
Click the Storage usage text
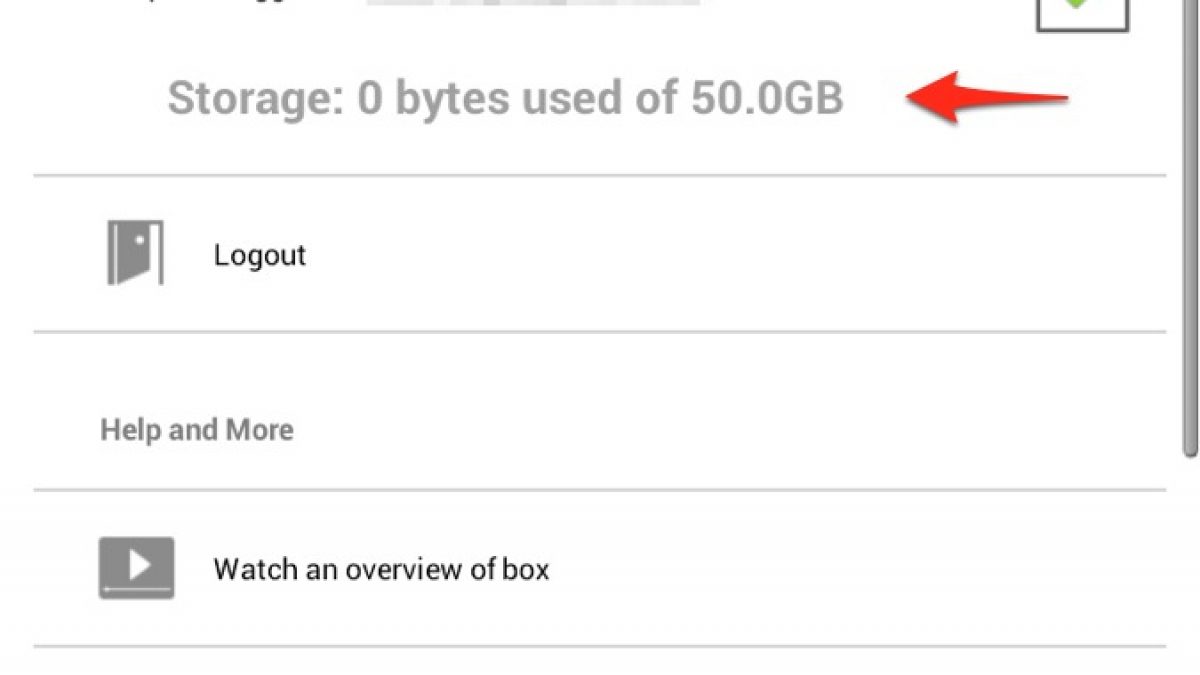[x=505, y=99]
